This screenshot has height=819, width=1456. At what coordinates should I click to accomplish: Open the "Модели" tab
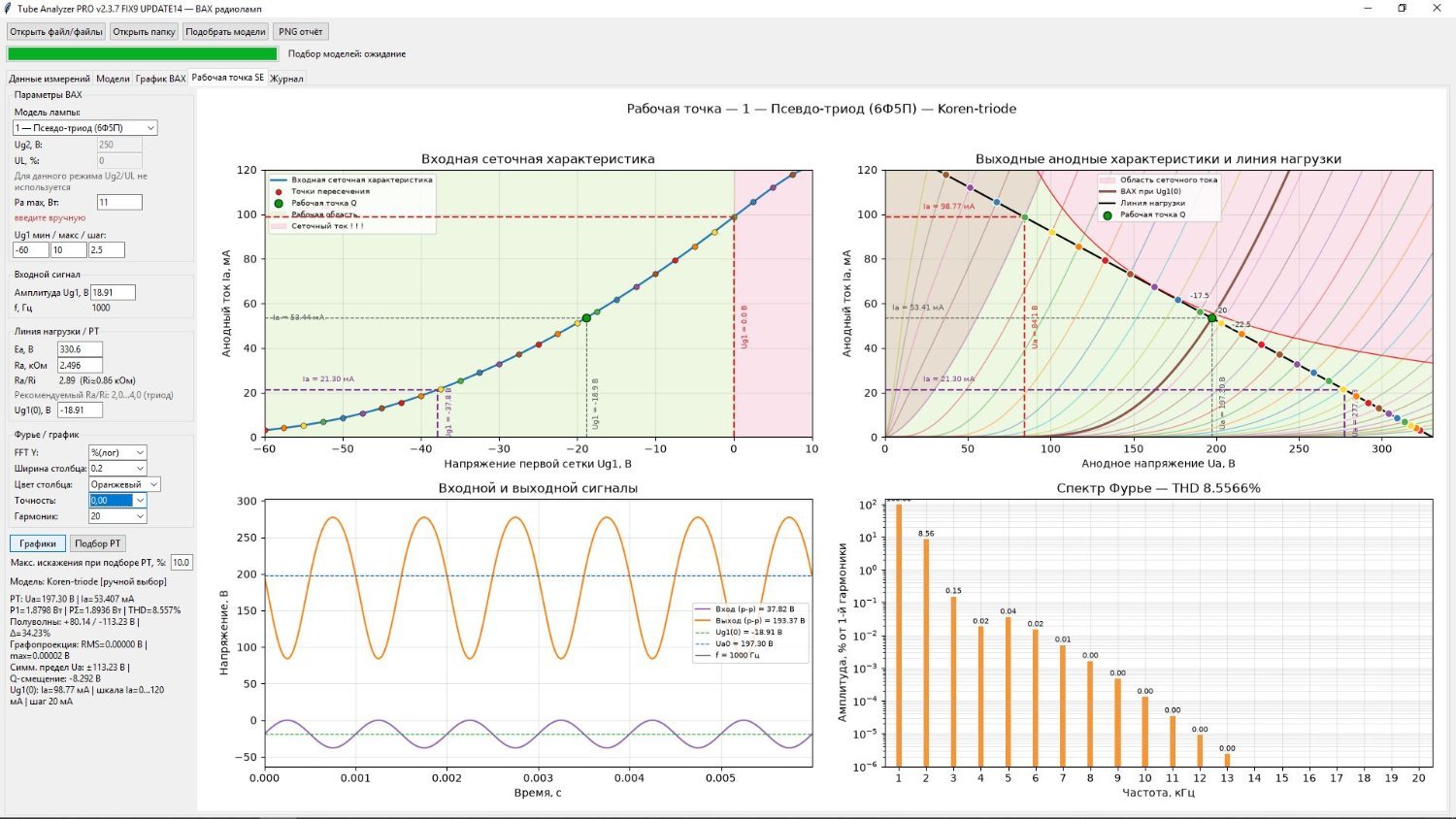(x=113, y=79)
